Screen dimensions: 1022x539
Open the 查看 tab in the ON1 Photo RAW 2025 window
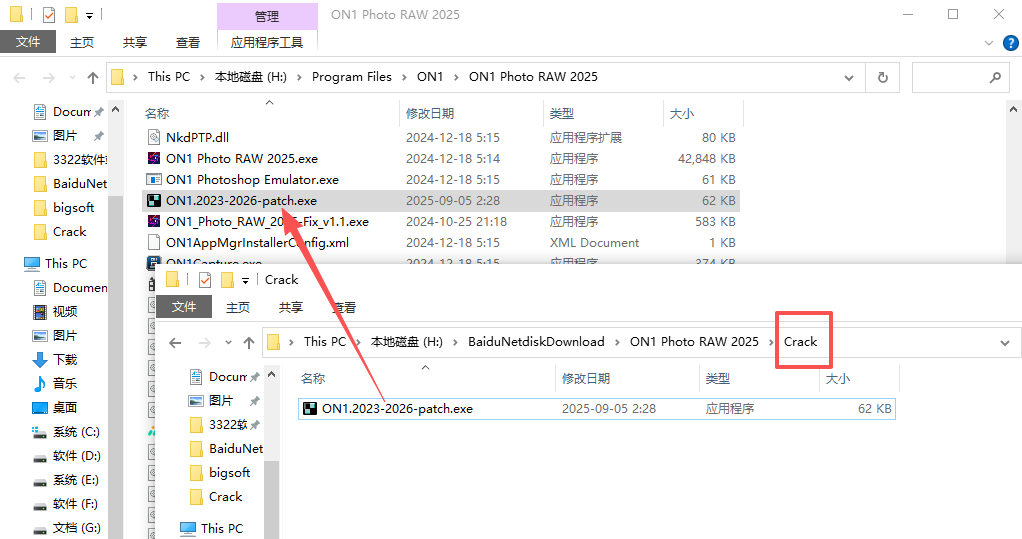pyautogui.click(x=188, y=42)
